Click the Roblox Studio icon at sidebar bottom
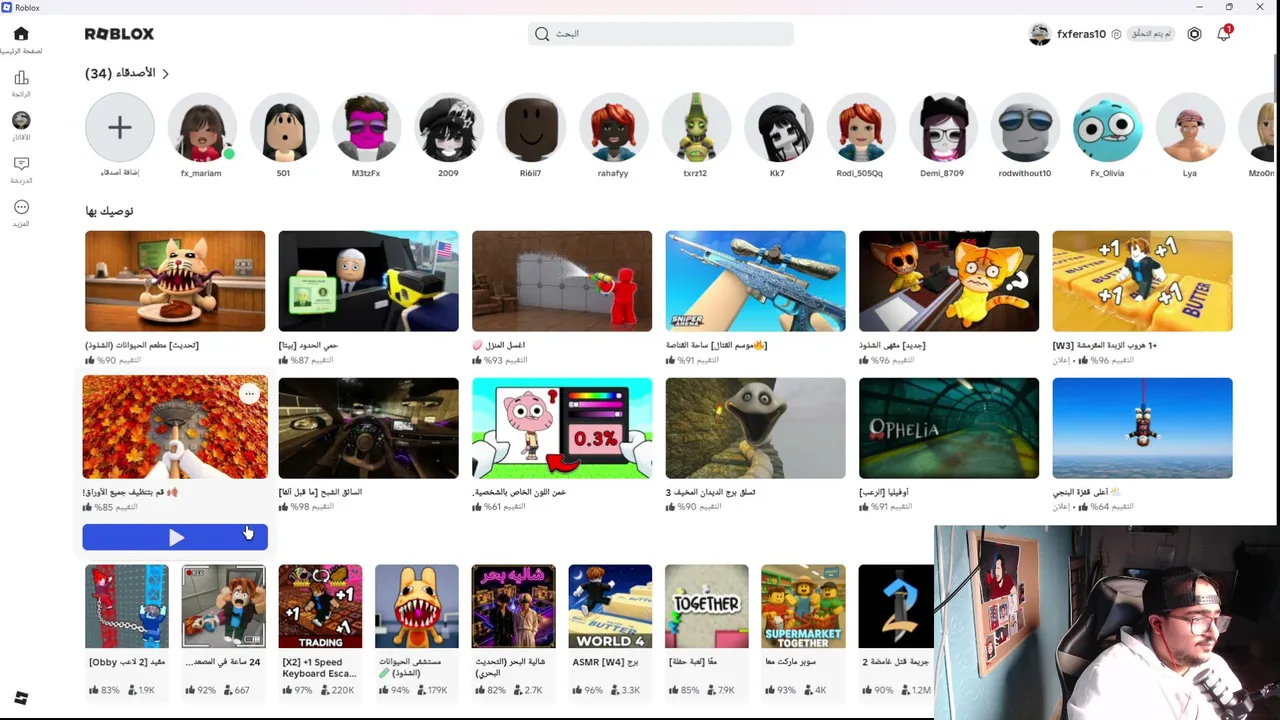1280x720 pixels. click(21, 698)
